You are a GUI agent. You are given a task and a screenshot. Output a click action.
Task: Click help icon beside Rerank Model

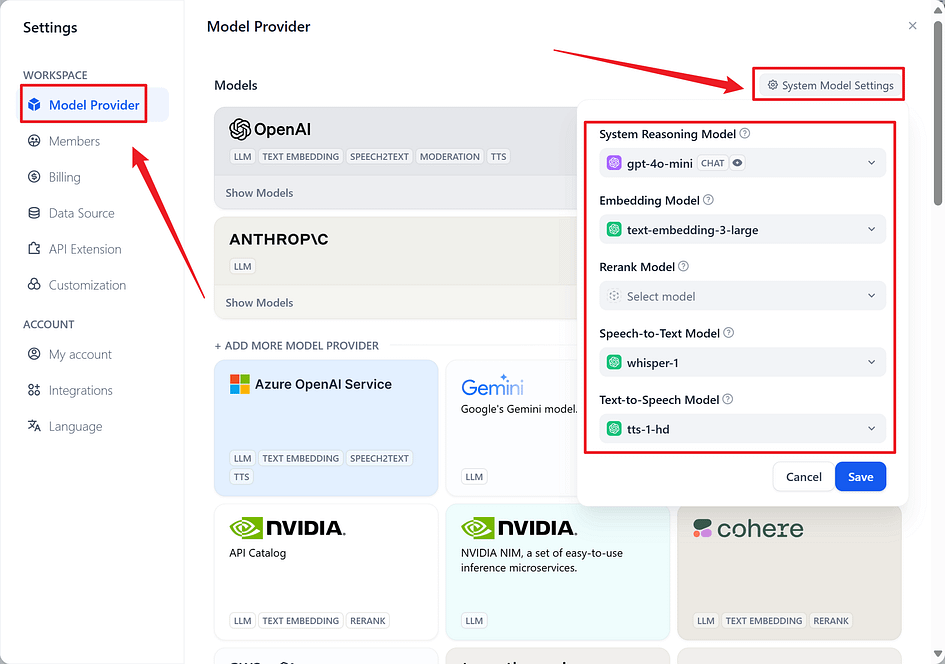[683, 266]
